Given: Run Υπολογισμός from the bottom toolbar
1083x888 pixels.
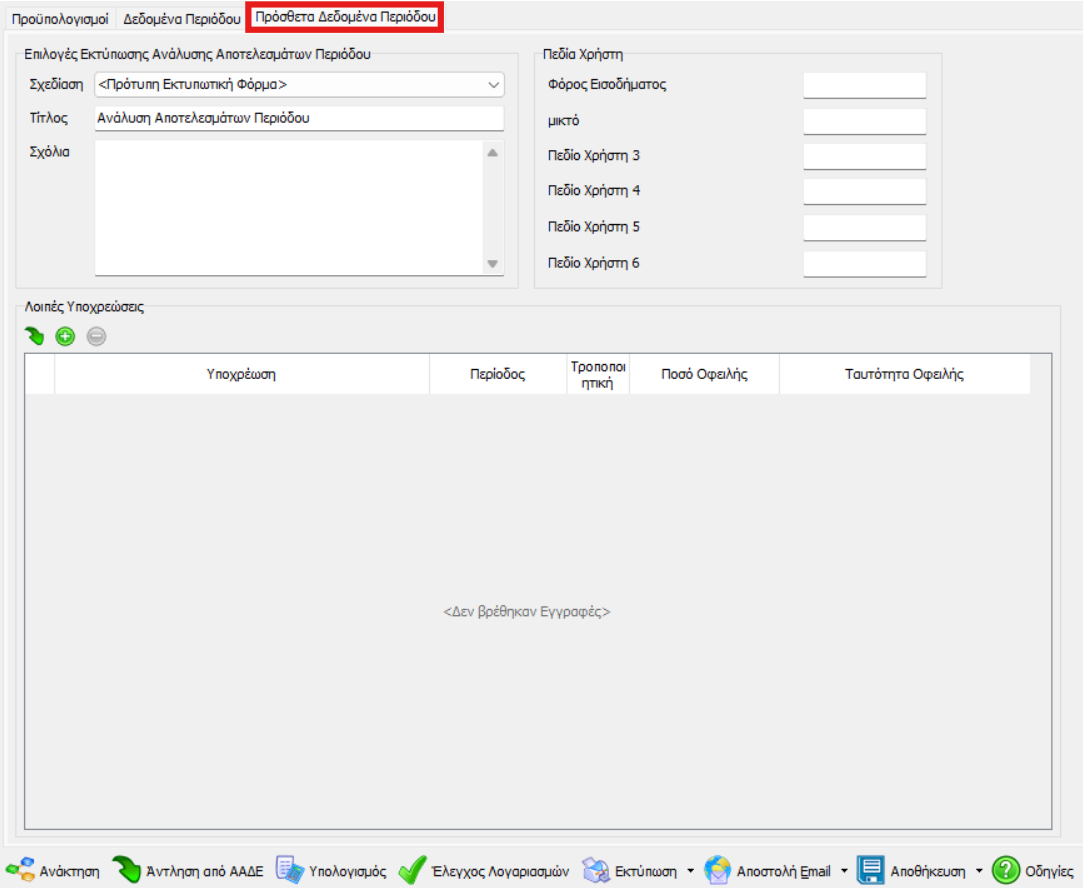Looking at the screenshot, I should click(x=290, y=870).
